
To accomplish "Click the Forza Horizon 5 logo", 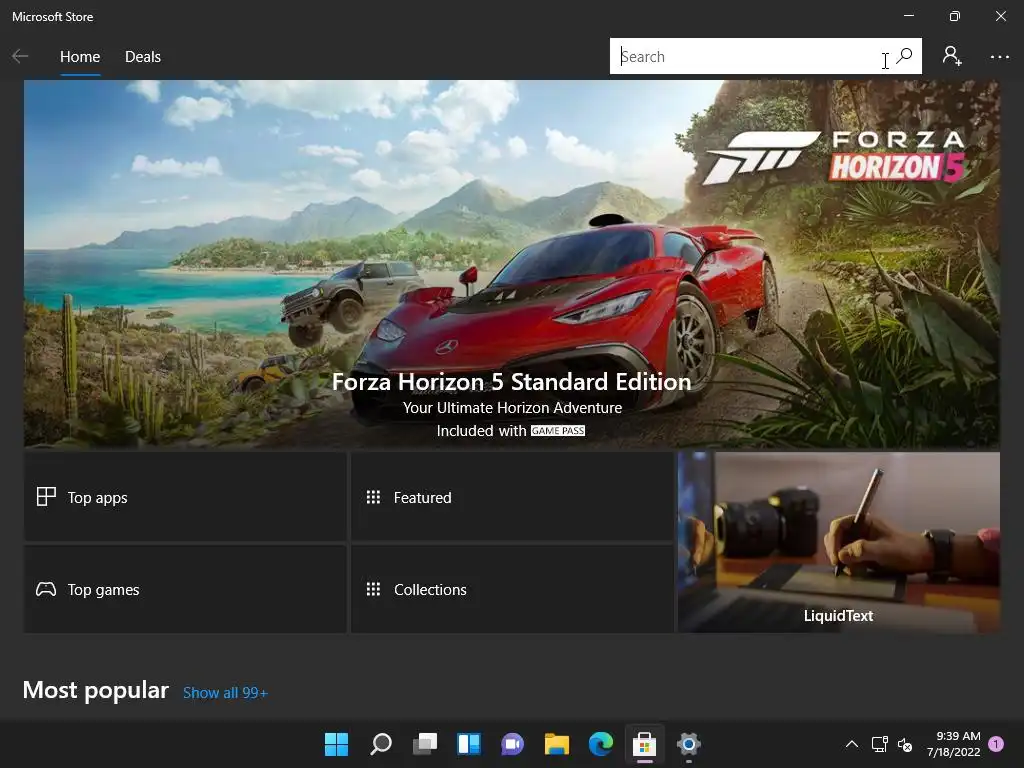I will [x=835, y=157].
